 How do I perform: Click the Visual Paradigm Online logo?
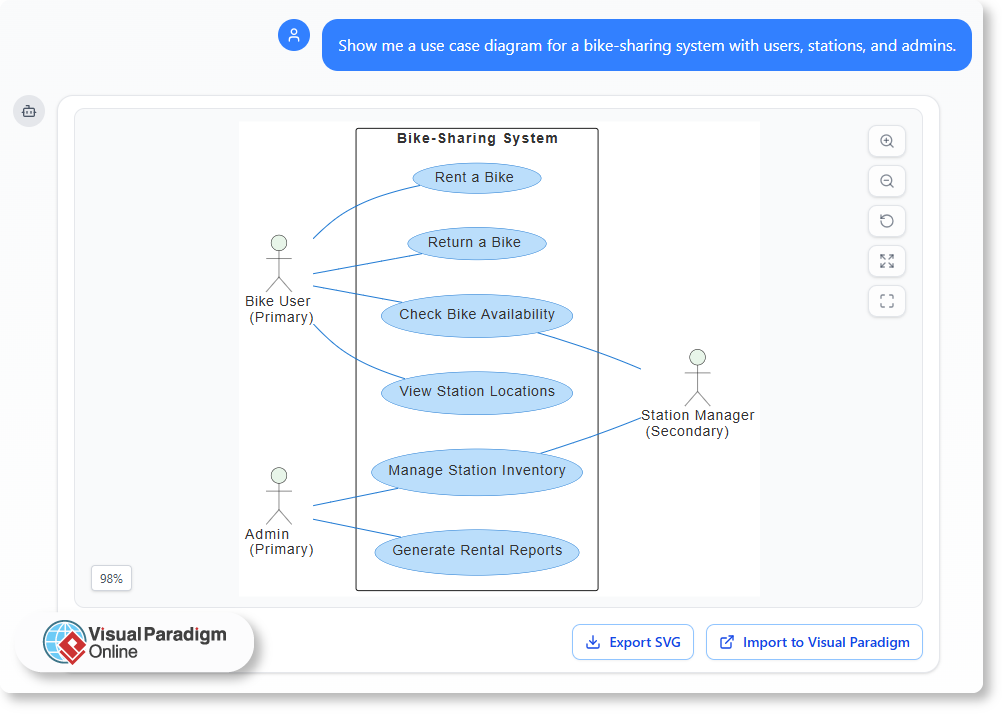click(x=135, y=642)
